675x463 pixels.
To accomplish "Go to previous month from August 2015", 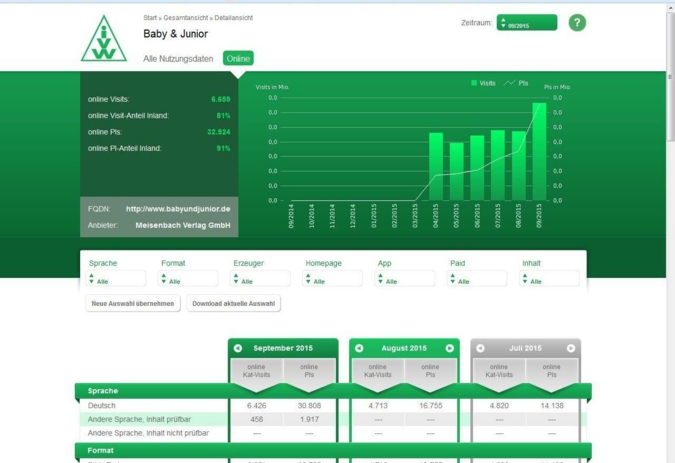I will (x=359, y=348).
